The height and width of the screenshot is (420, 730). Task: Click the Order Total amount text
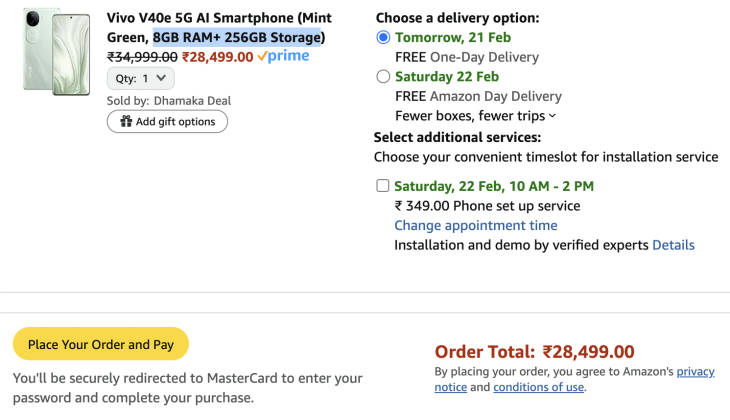[x=588, y=351]
